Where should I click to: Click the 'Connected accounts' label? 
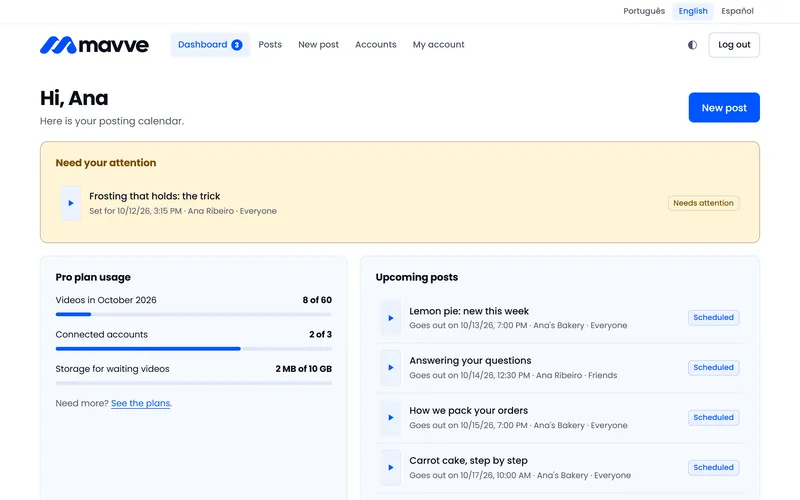click(102, 334)
